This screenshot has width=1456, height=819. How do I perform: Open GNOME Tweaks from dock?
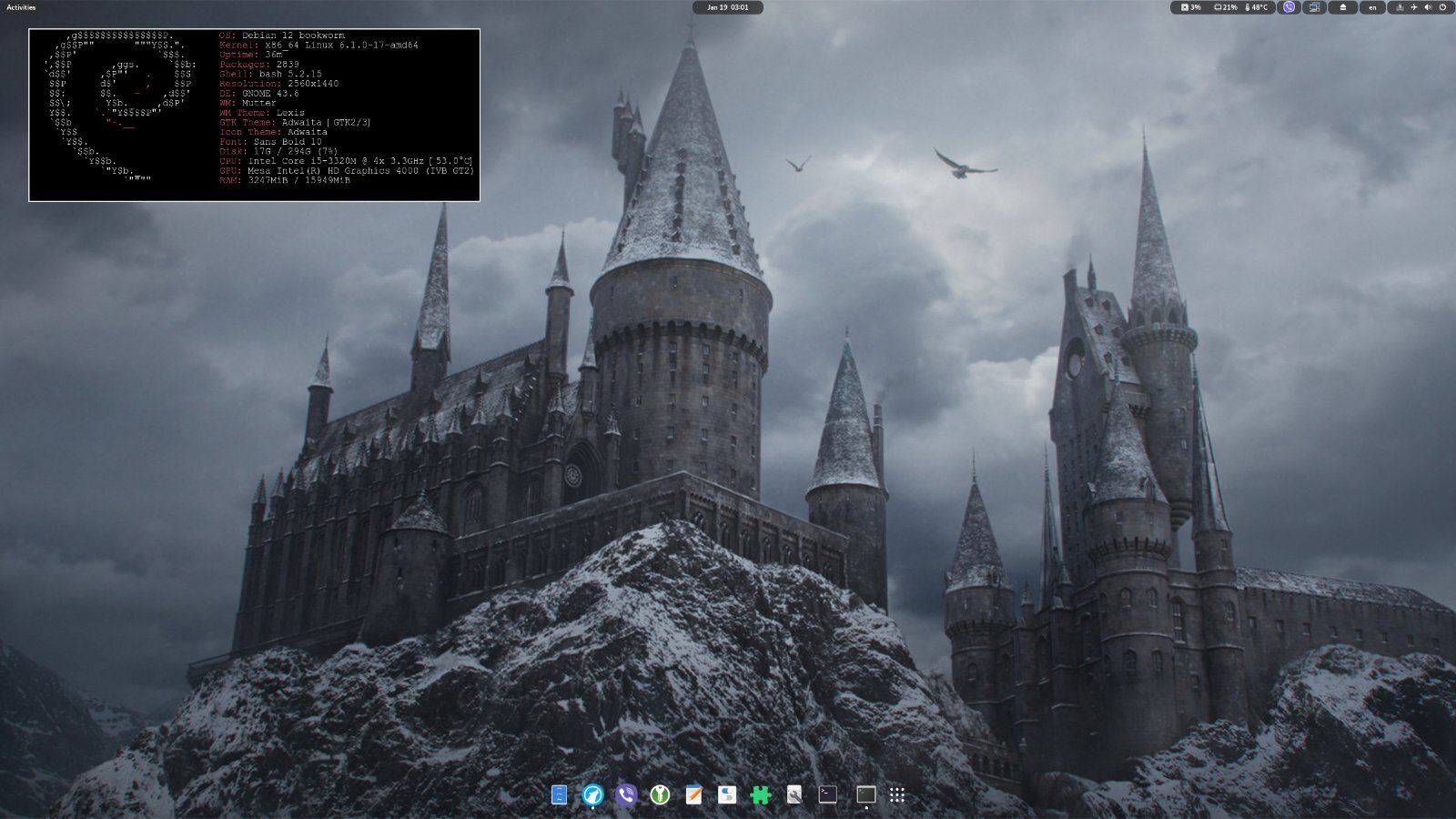coord(727,794)
